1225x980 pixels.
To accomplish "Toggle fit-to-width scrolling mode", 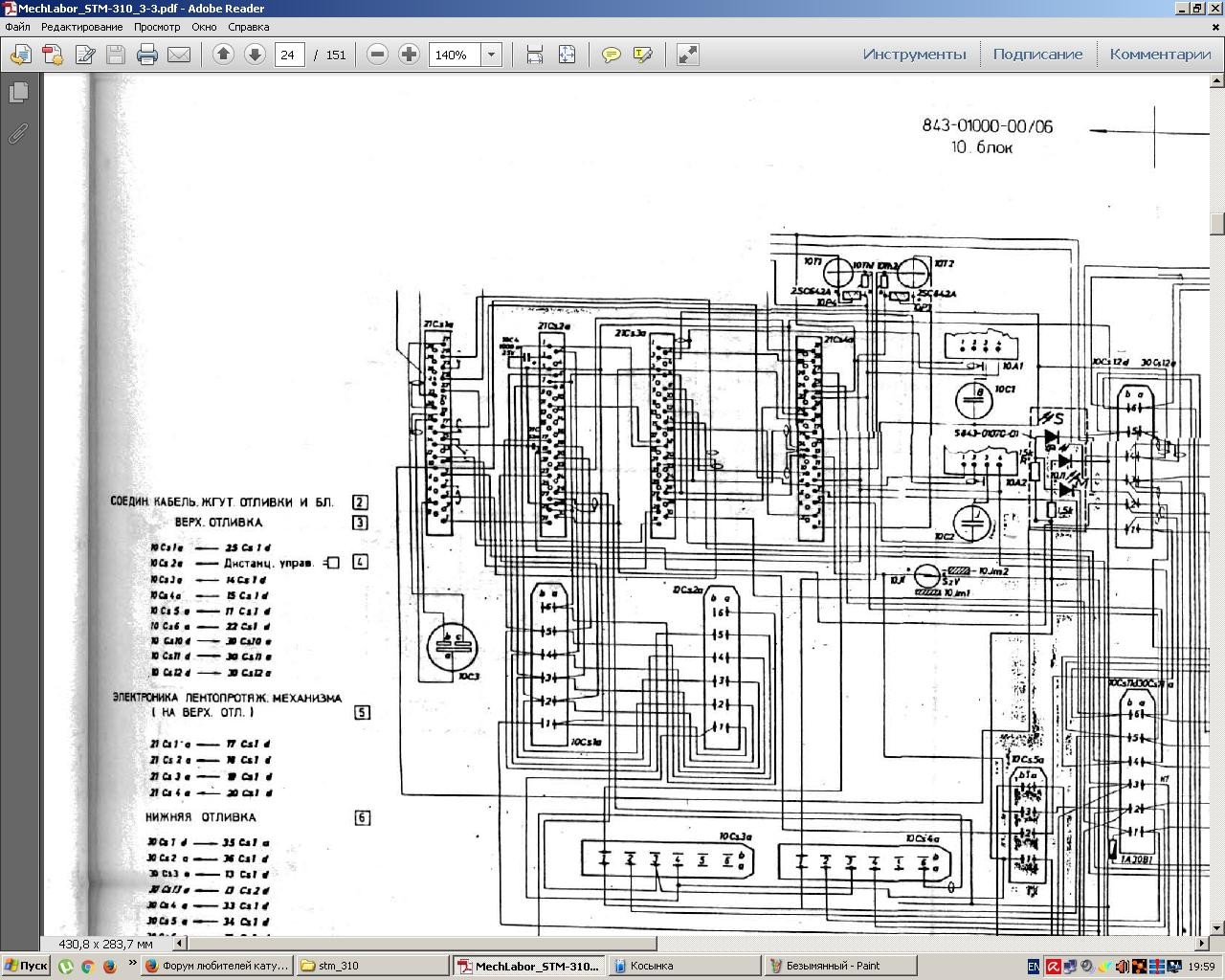I will click(x=535, y=55).
